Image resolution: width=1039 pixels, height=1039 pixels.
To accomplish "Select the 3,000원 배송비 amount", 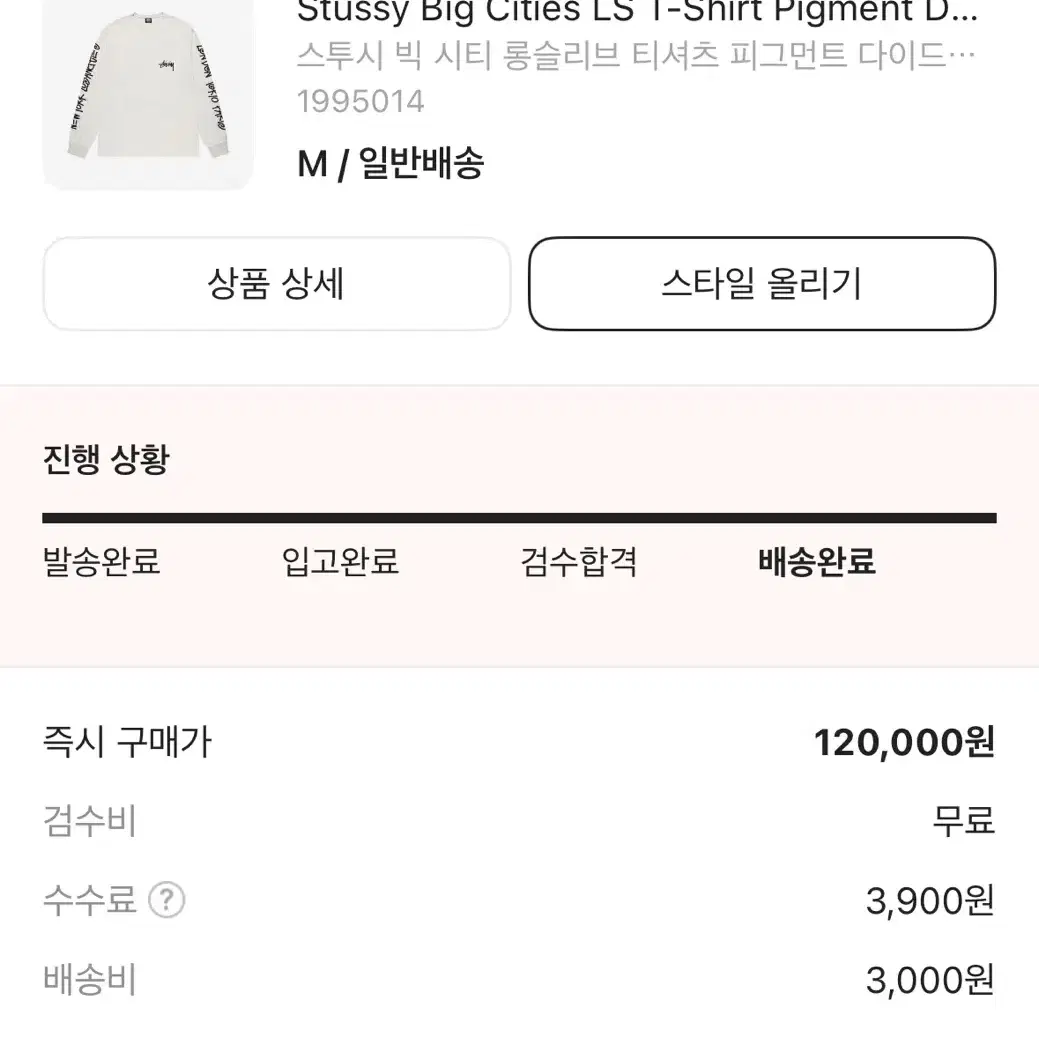I will tap(930, 980).
